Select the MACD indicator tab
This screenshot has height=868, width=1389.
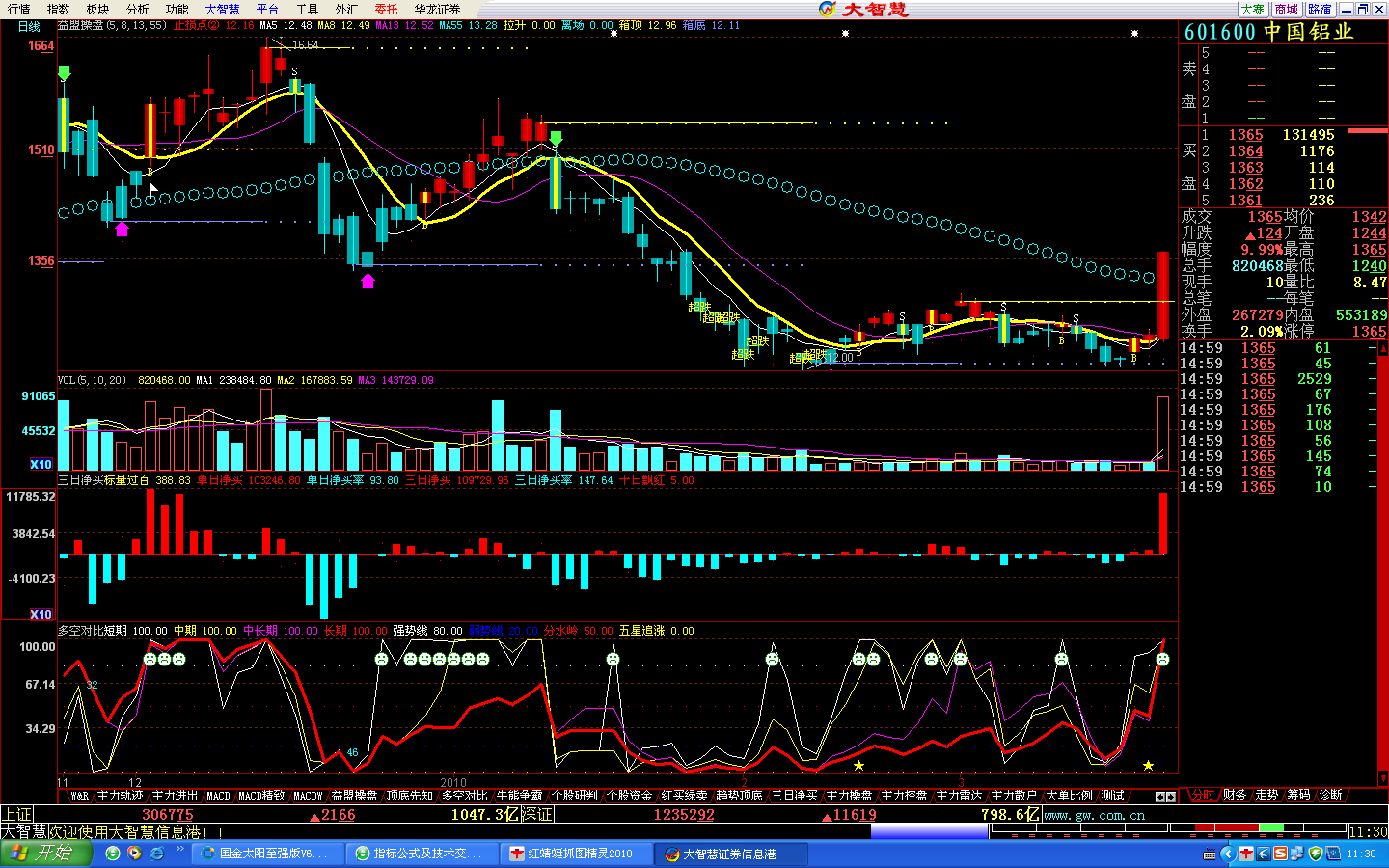[219, 796]
